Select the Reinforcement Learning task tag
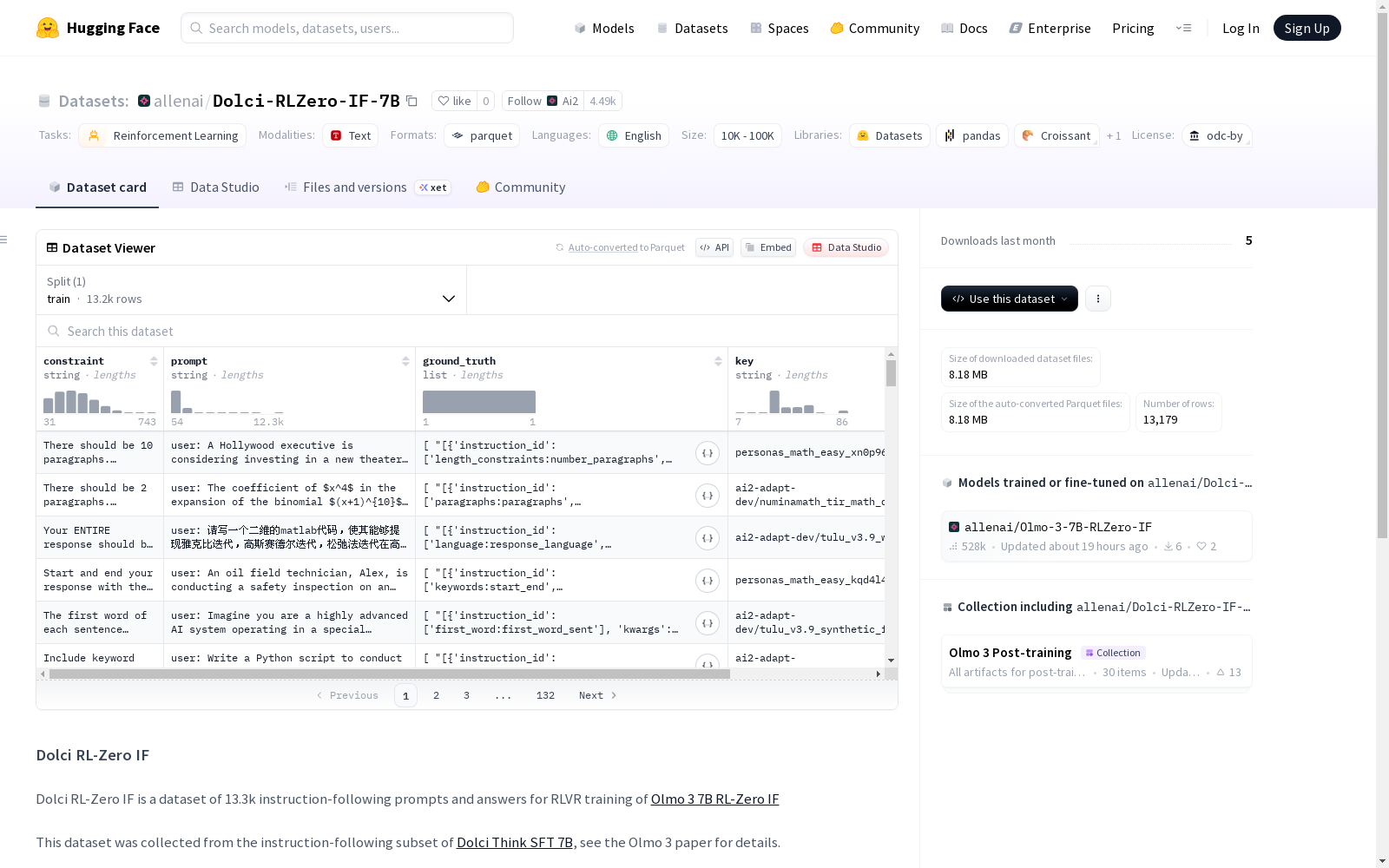This screenshot has width=1389, height=868. [162, 135]
